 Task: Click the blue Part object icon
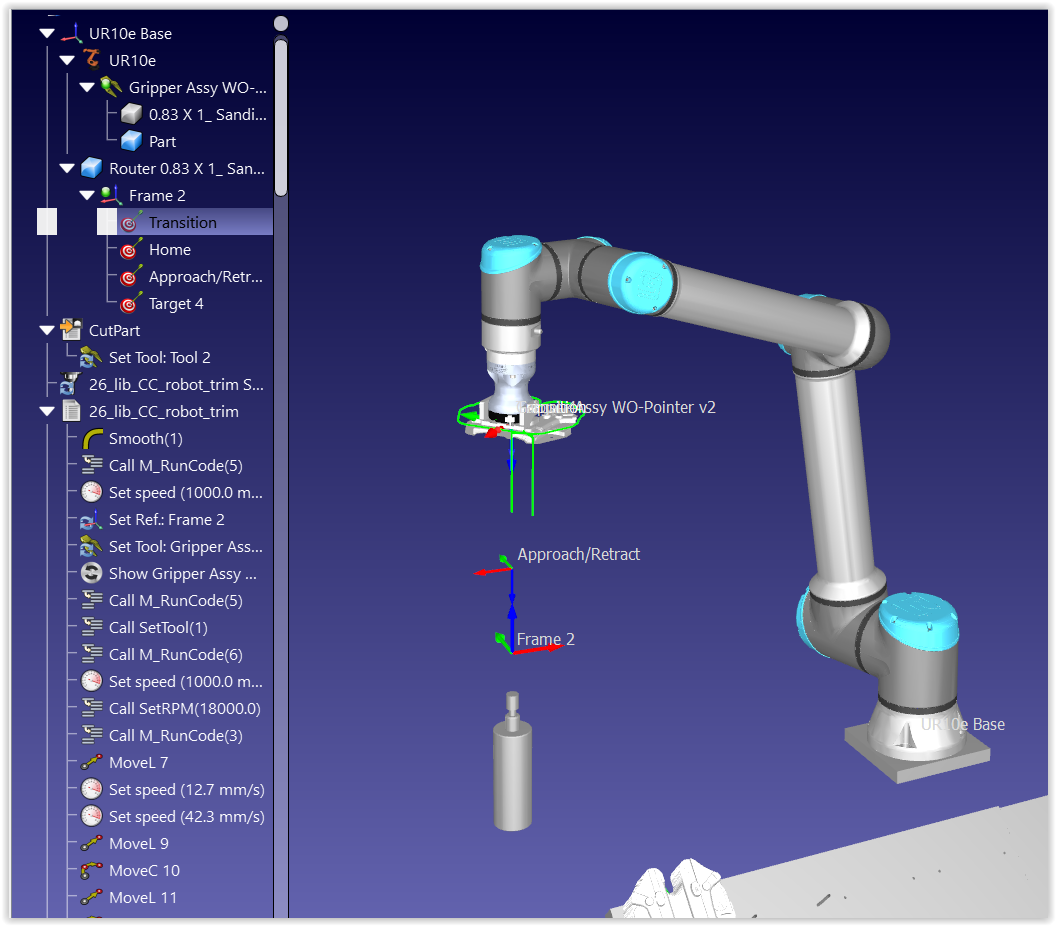[x=131, y=142]
